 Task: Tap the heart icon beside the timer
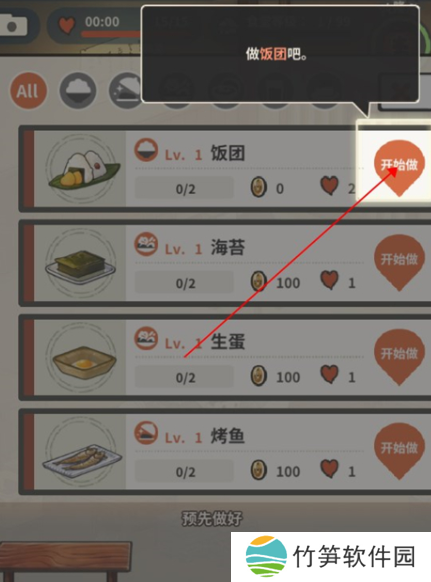(67, 25)
